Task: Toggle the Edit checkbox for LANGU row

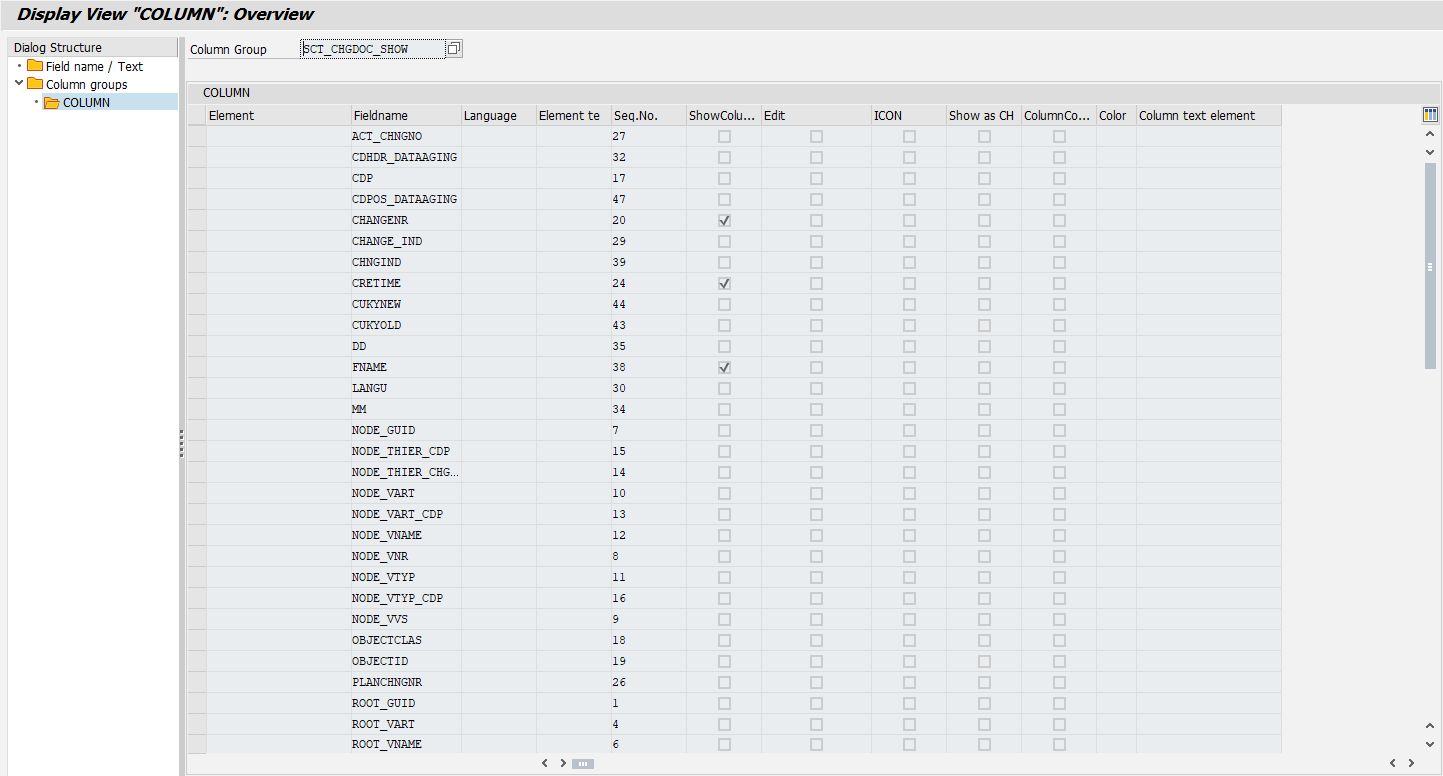Action: (816, 388)
